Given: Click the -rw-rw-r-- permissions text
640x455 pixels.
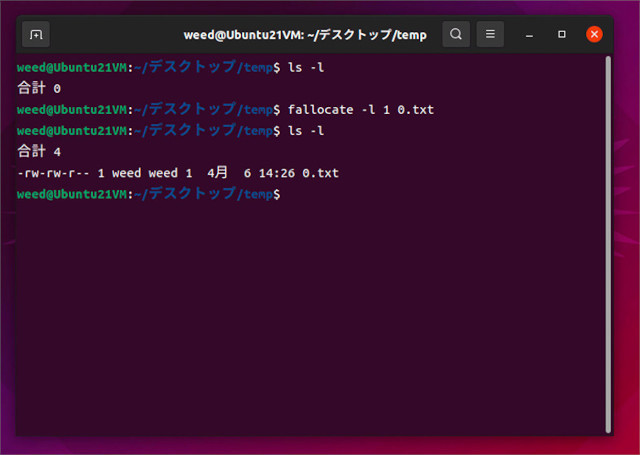Looking at the screenshot, I should point(53,173).
